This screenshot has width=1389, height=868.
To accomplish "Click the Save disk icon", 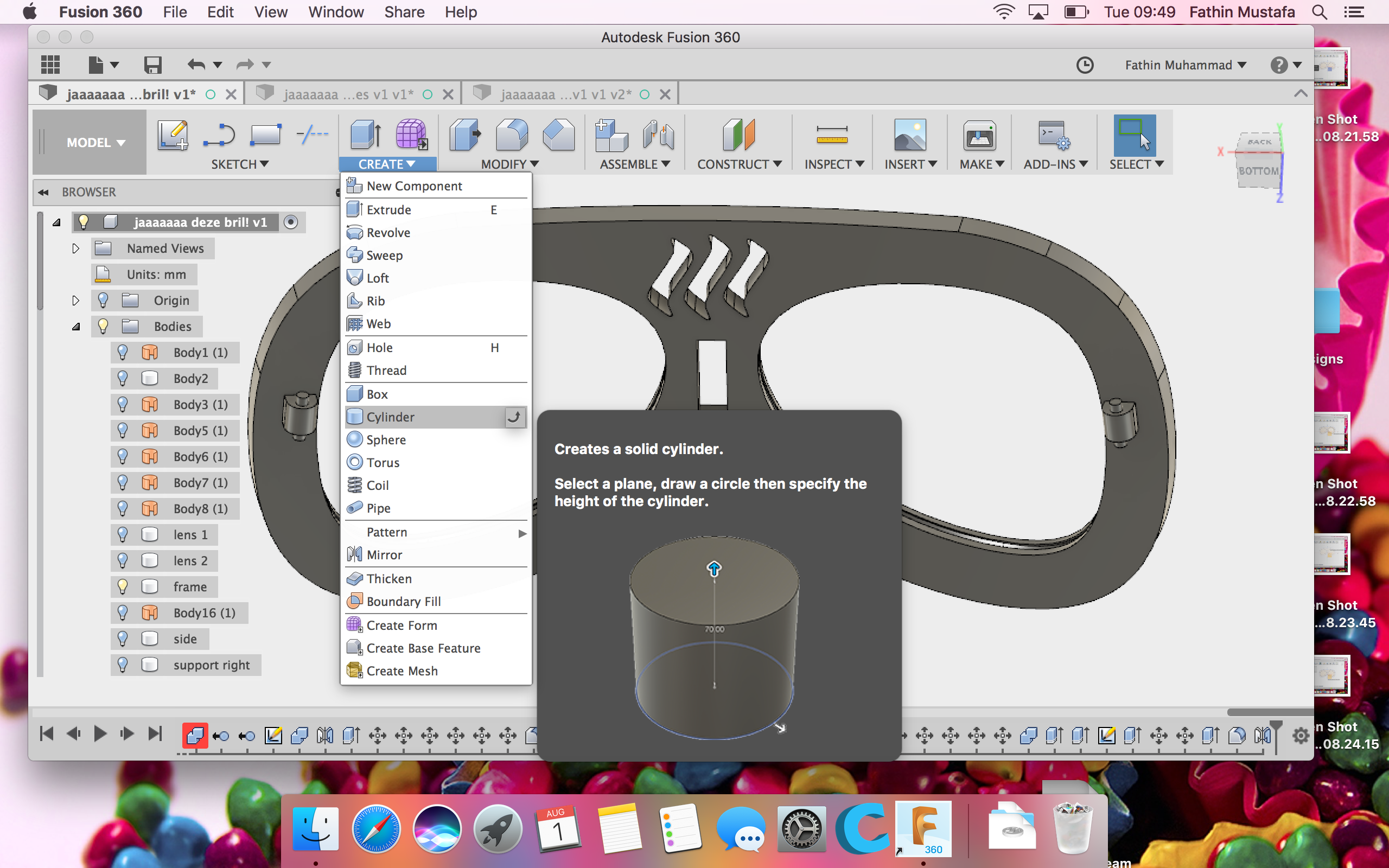I will pos(152,65).
